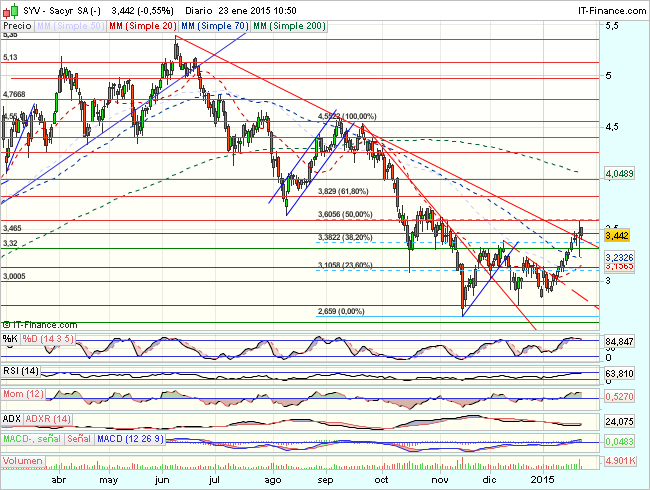Select the RSI (14) indicator label
This screenshot has width=650, height=490.
click(21, 373)
